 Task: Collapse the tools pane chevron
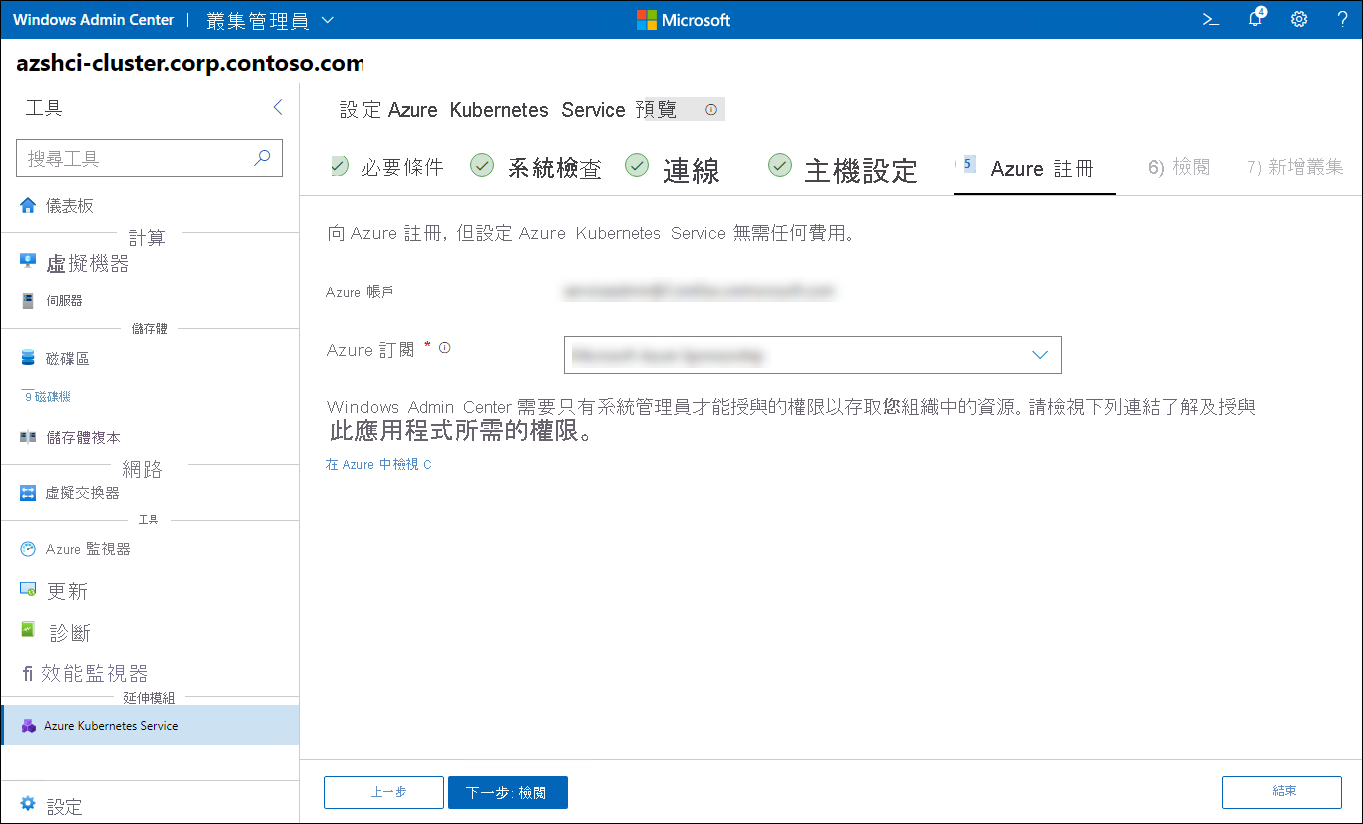[x=278, y=107]
